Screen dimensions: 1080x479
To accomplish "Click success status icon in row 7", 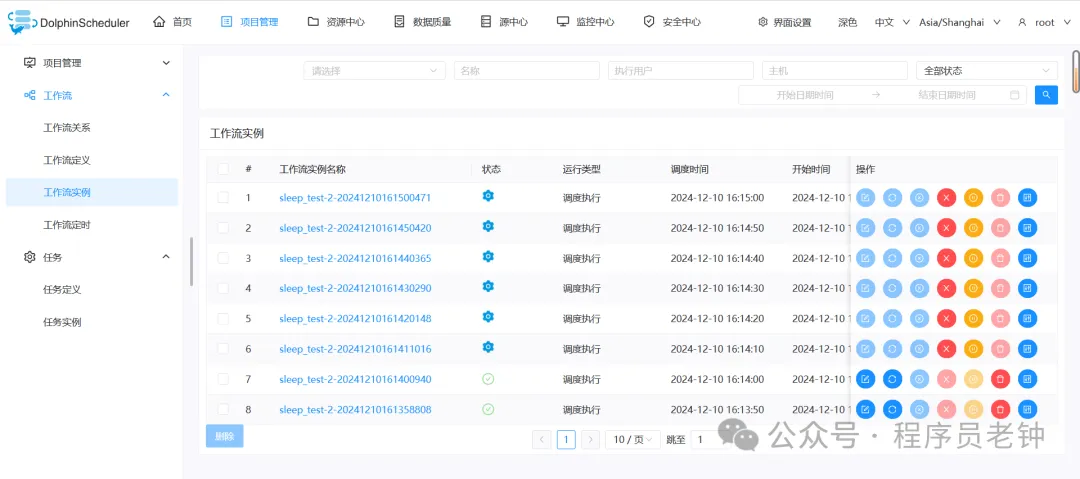I will 488,379.
